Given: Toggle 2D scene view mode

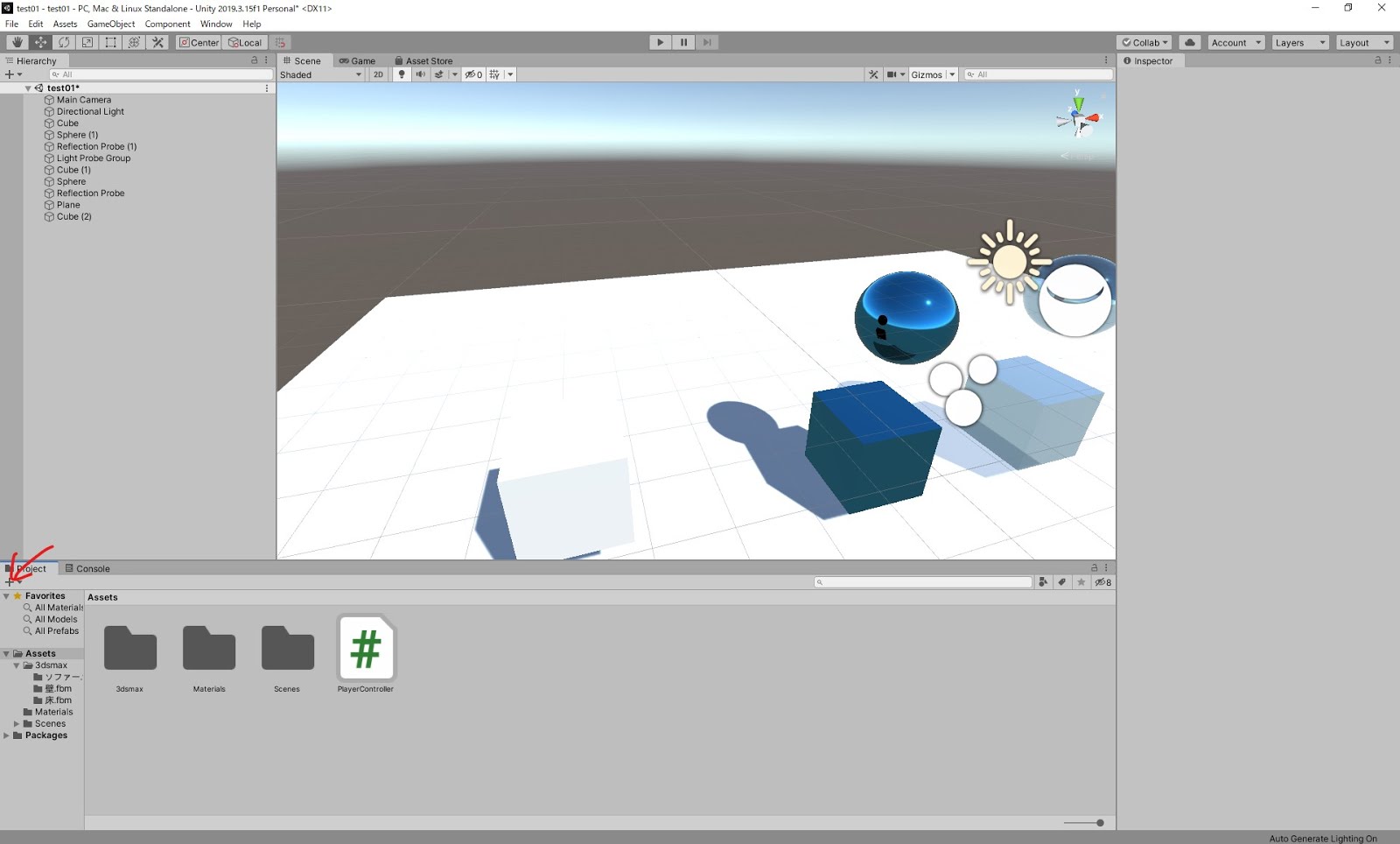Looking at the screenshot, I should click(x=378, y=74).
